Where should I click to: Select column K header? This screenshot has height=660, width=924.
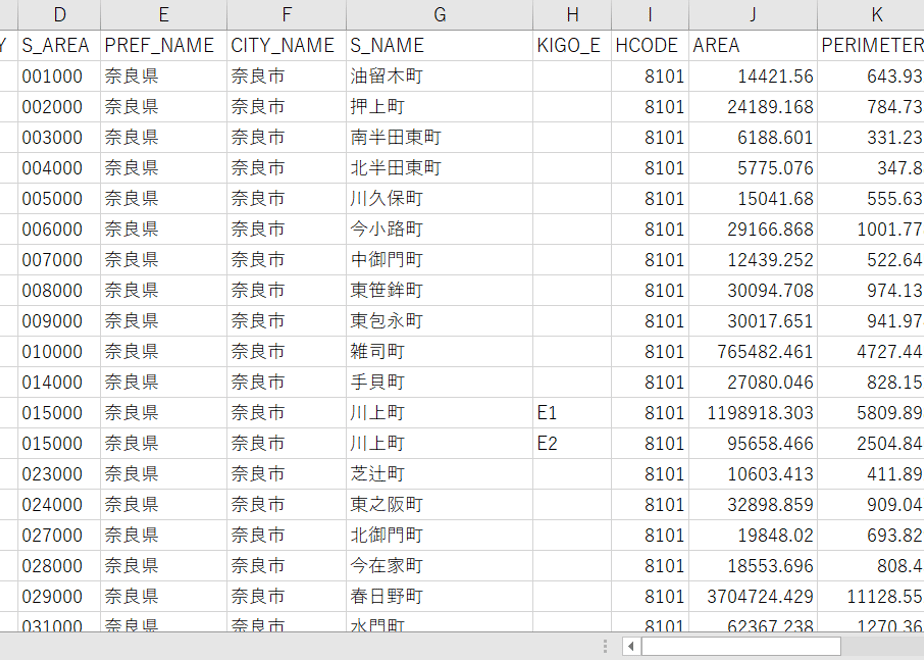coord(871,15)
